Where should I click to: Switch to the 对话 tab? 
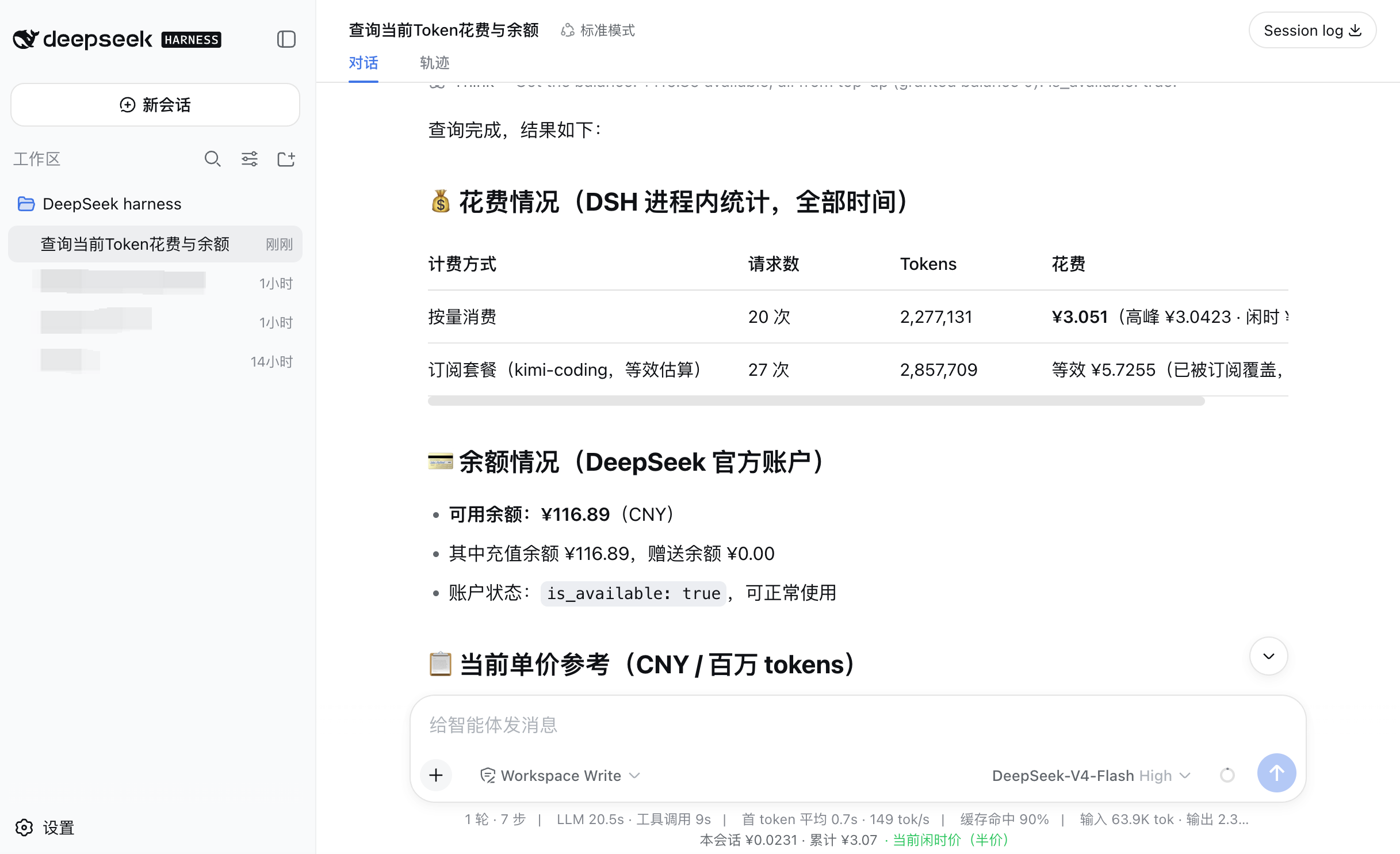pyautogui.click(x=364, y=63)
